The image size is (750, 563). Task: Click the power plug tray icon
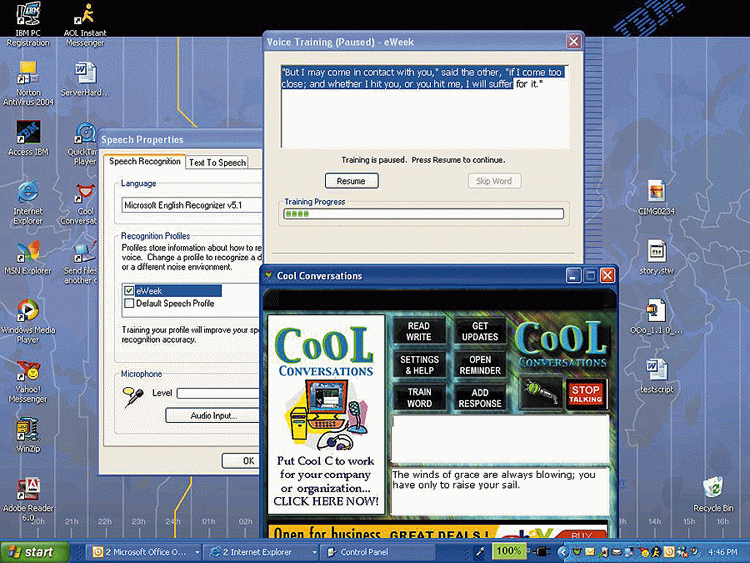(541, 552)
